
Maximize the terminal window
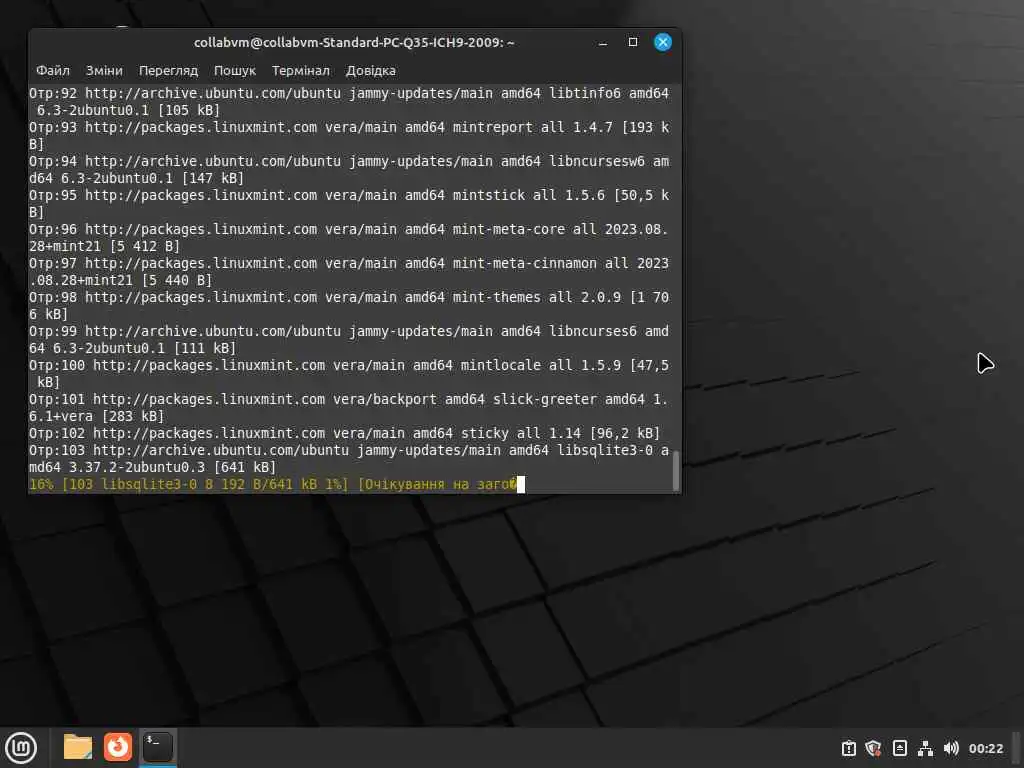tap(633, 42)
